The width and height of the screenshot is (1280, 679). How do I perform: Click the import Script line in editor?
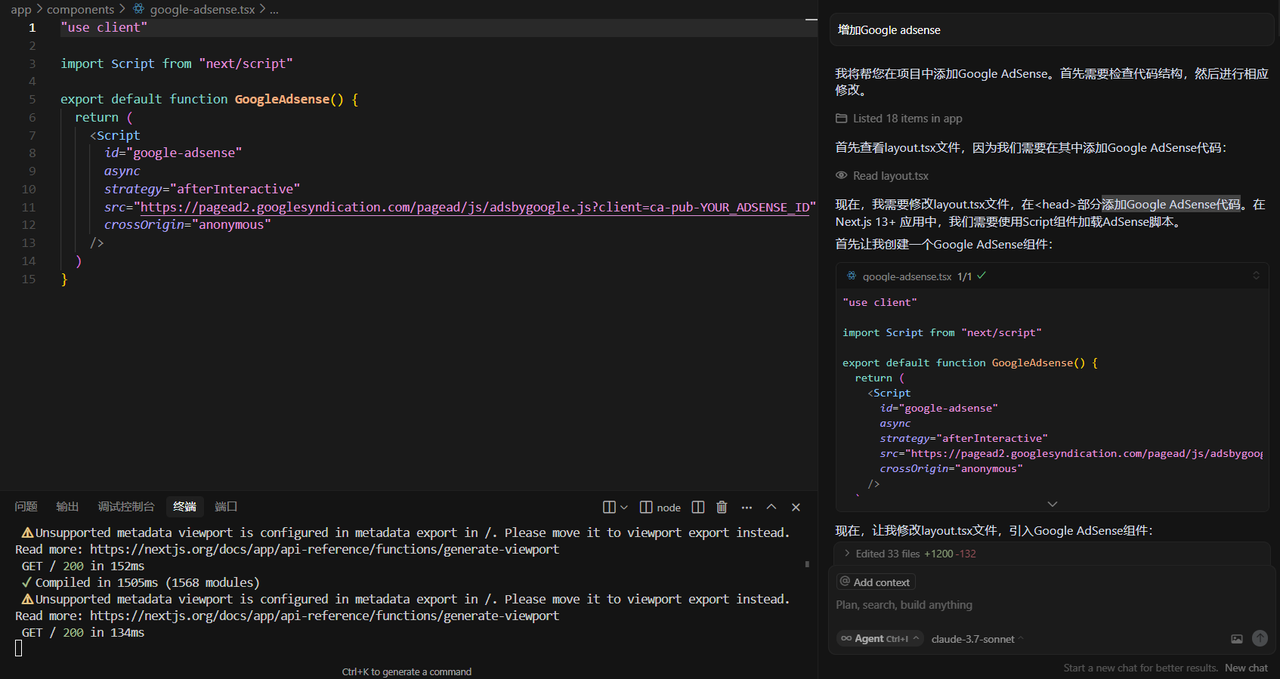[x=177, y=63]
